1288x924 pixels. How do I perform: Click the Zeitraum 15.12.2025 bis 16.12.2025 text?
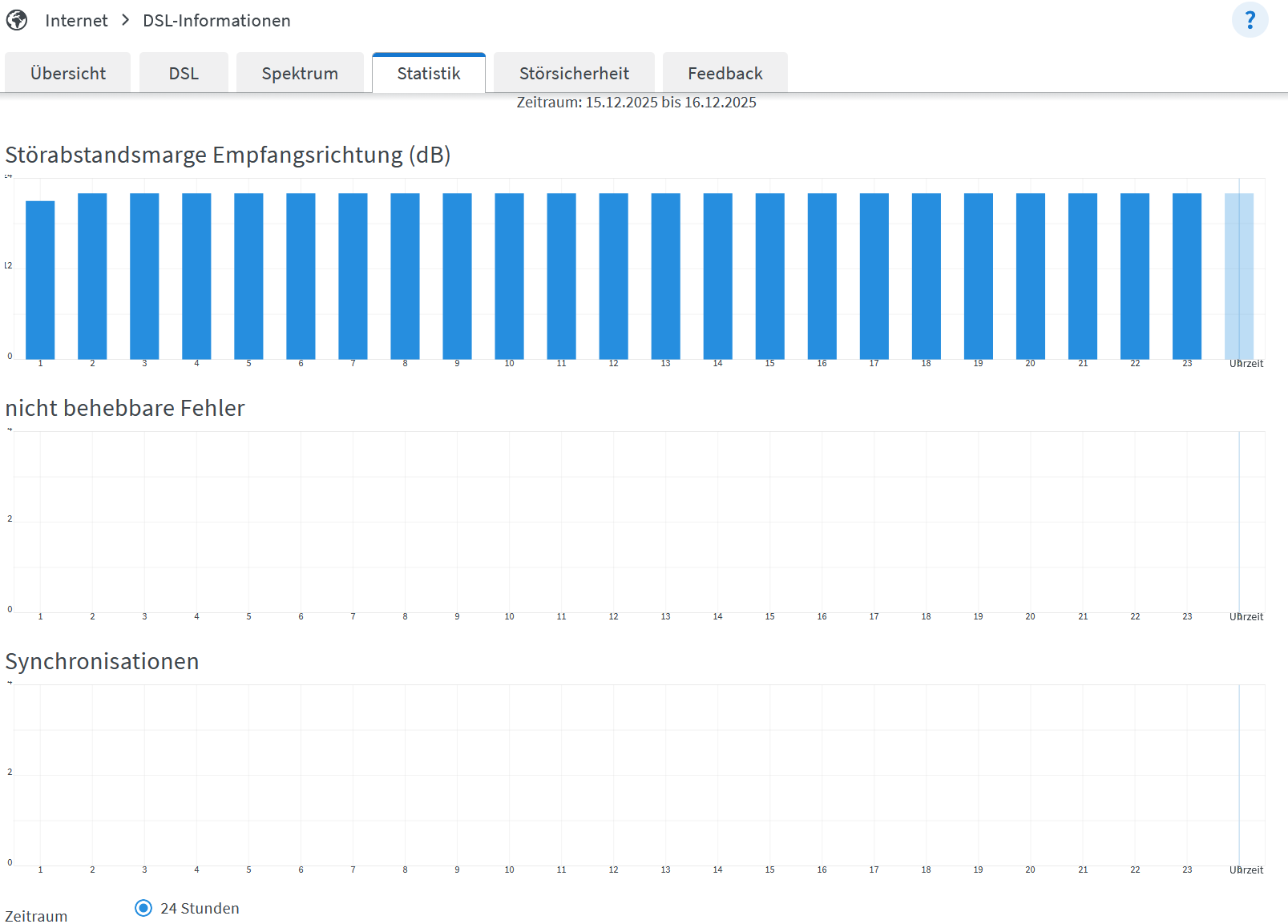point(636,103)
